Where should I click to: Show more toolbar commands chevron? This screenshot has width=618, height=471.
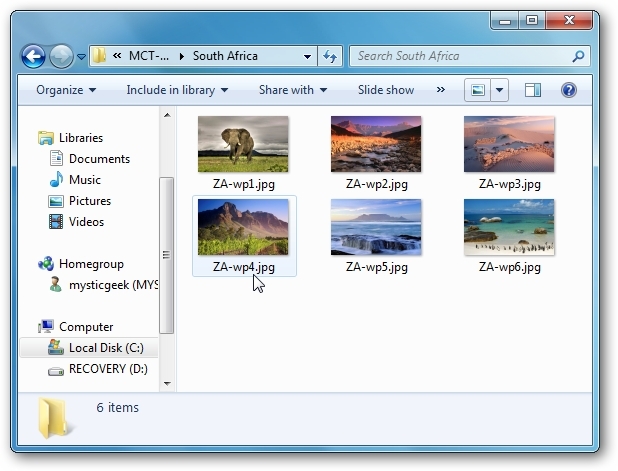(x=441, y=90)
